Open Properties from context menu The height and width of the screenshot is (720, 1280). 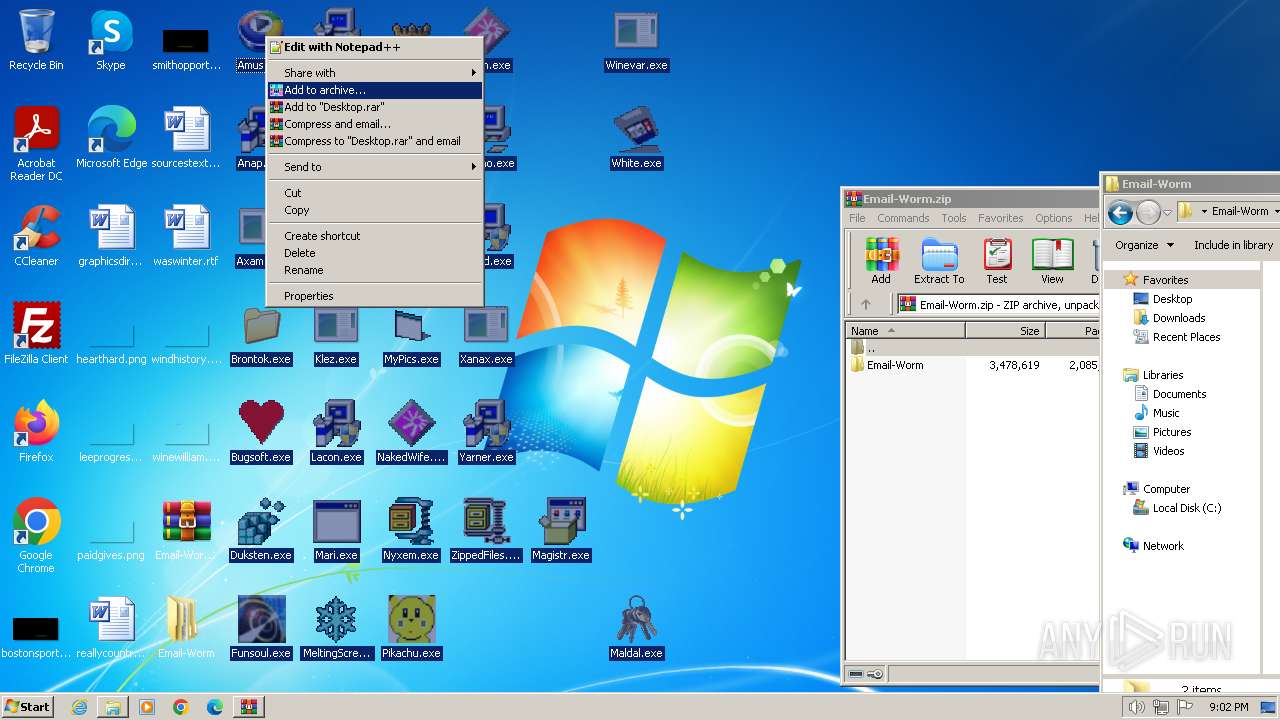tap(375, 296)
